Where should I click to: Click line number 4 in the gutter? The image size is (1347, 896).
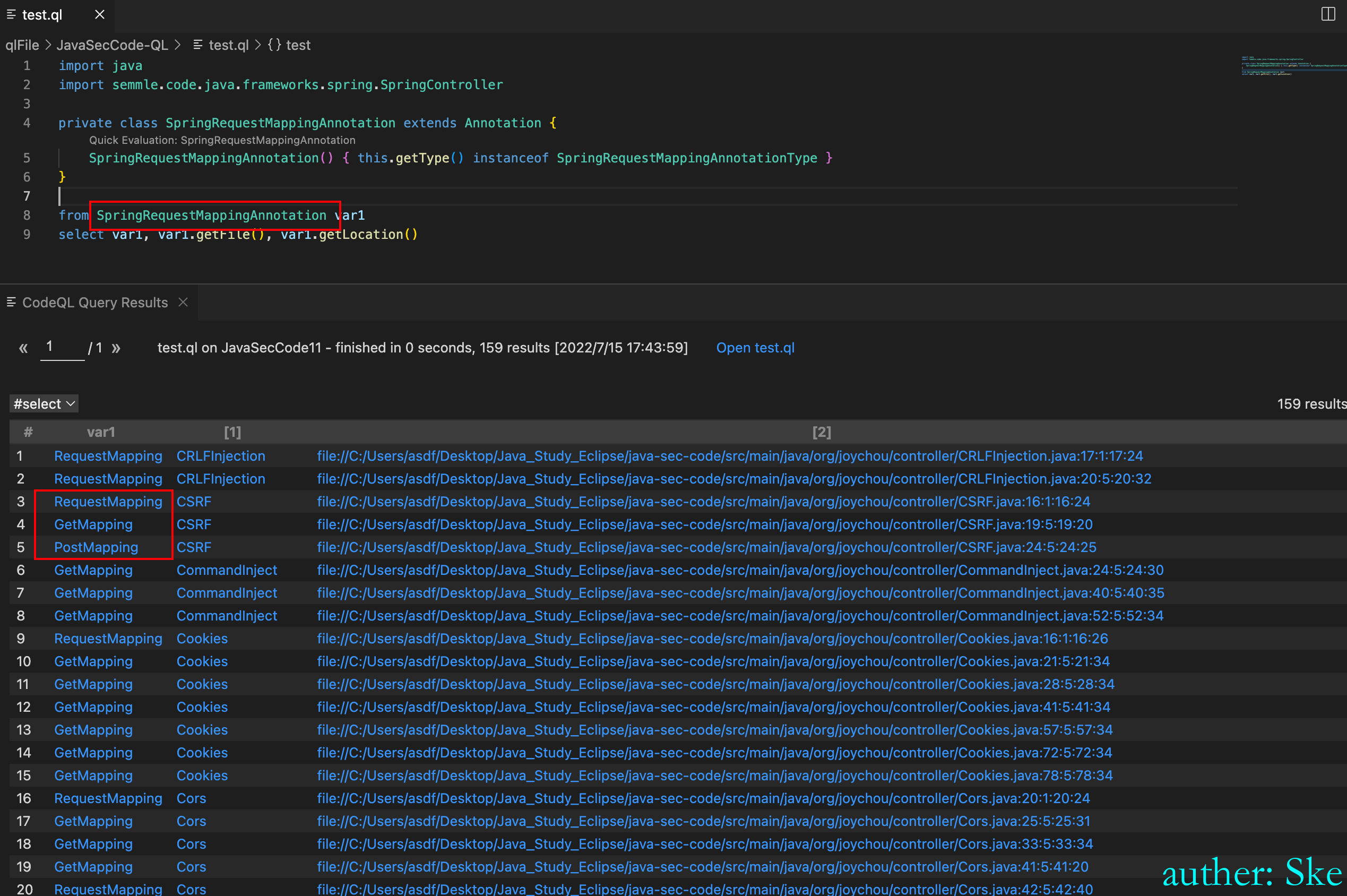pos(27,123)
